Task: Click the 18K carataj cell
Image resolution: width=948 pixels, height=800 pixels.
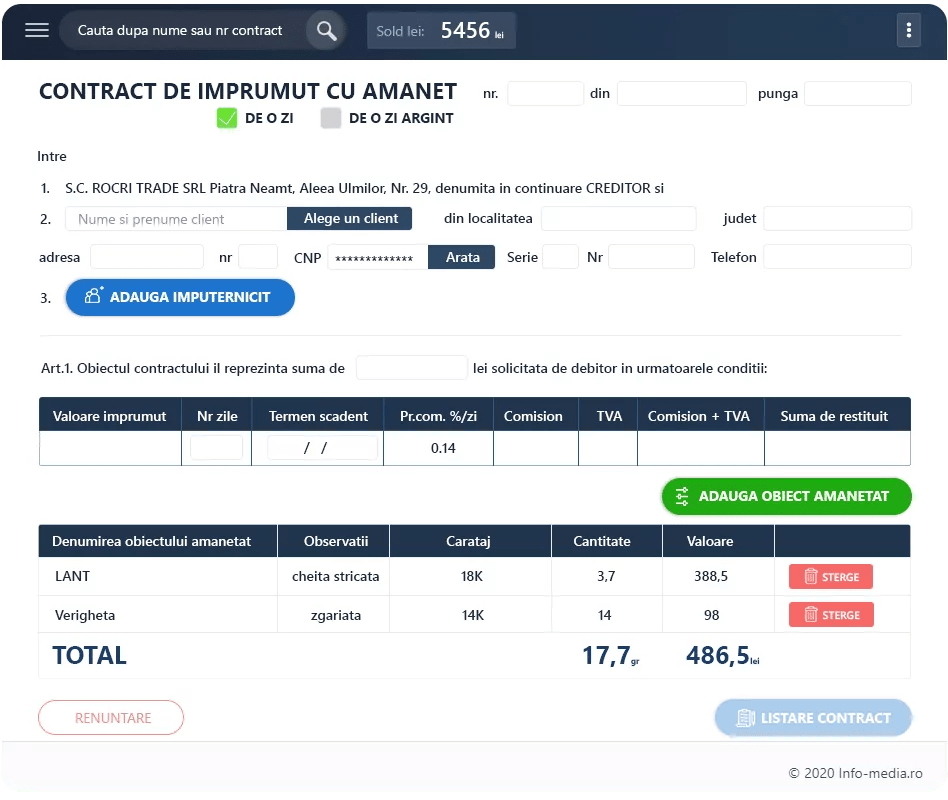Action: [x=471, y=576]
